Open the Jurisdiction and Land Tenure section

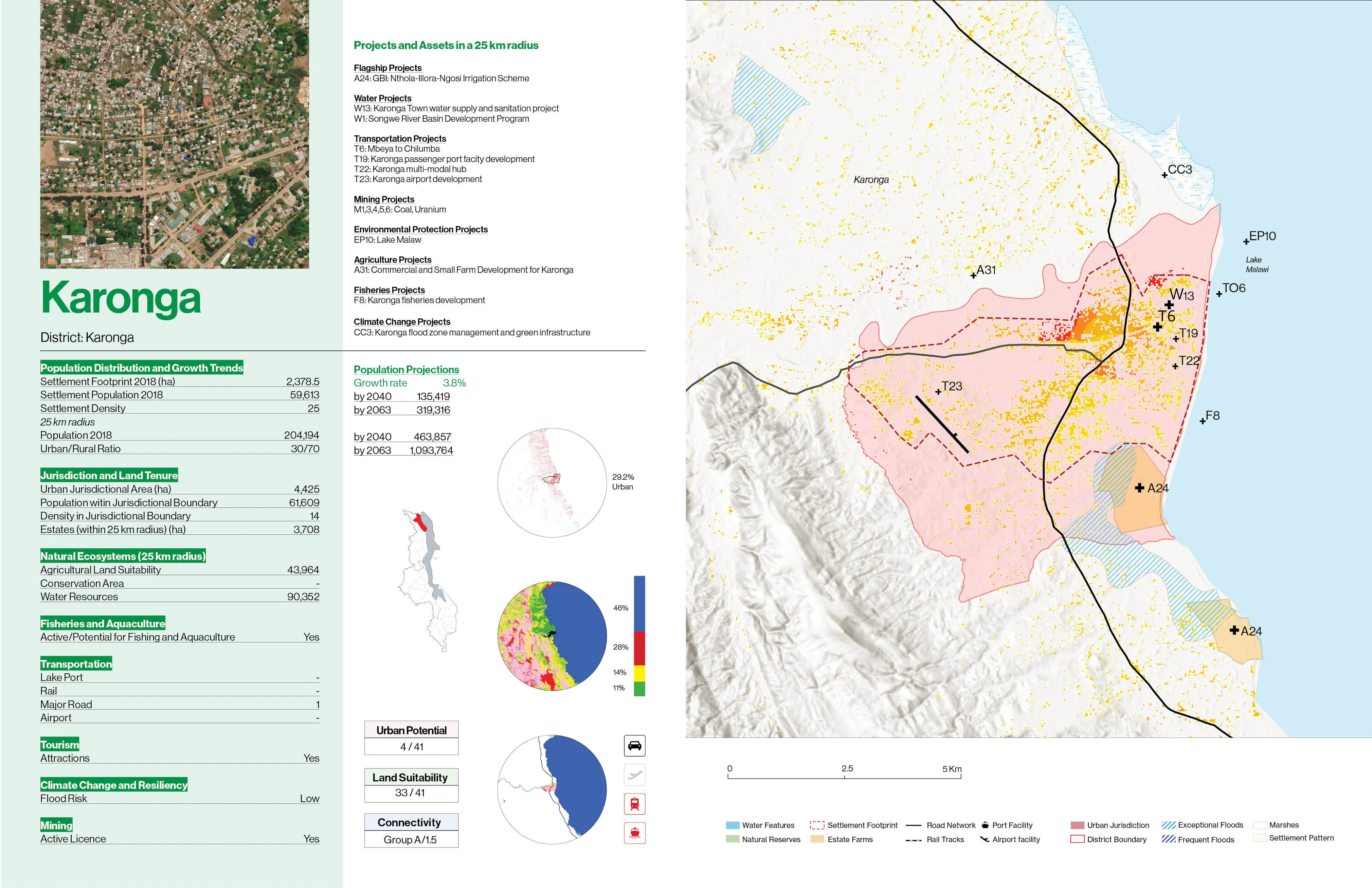pyautogui.click(x=108, y=476)
